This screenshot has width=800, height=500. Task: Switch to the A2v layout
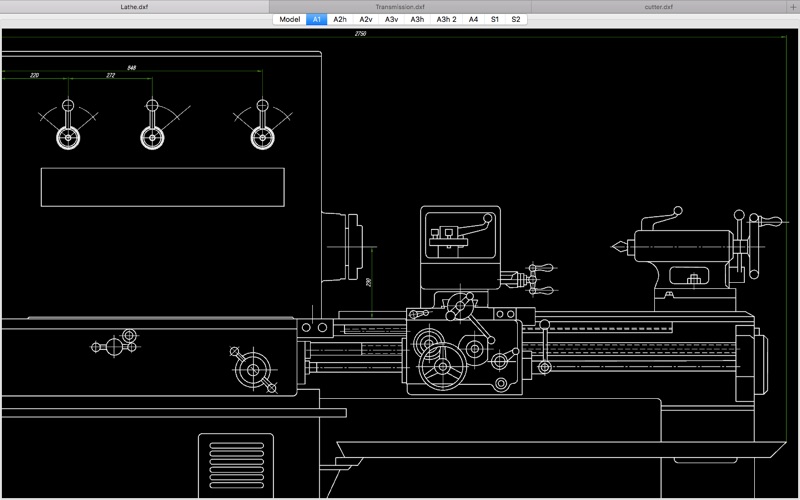366,19
